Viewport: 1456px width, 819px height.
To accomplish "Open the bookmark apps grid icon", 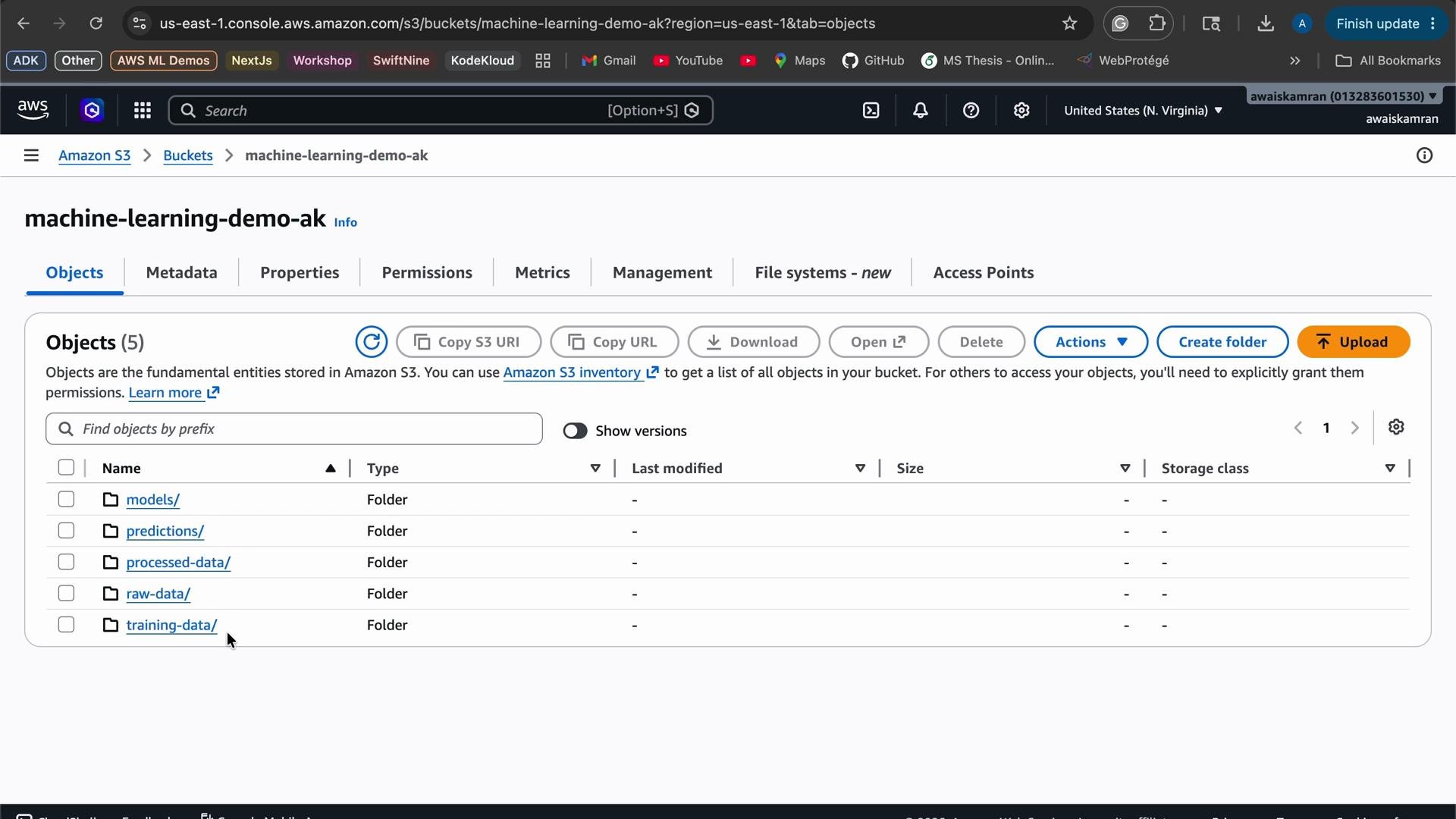I will pyautogui.click(x=543, y=61).
